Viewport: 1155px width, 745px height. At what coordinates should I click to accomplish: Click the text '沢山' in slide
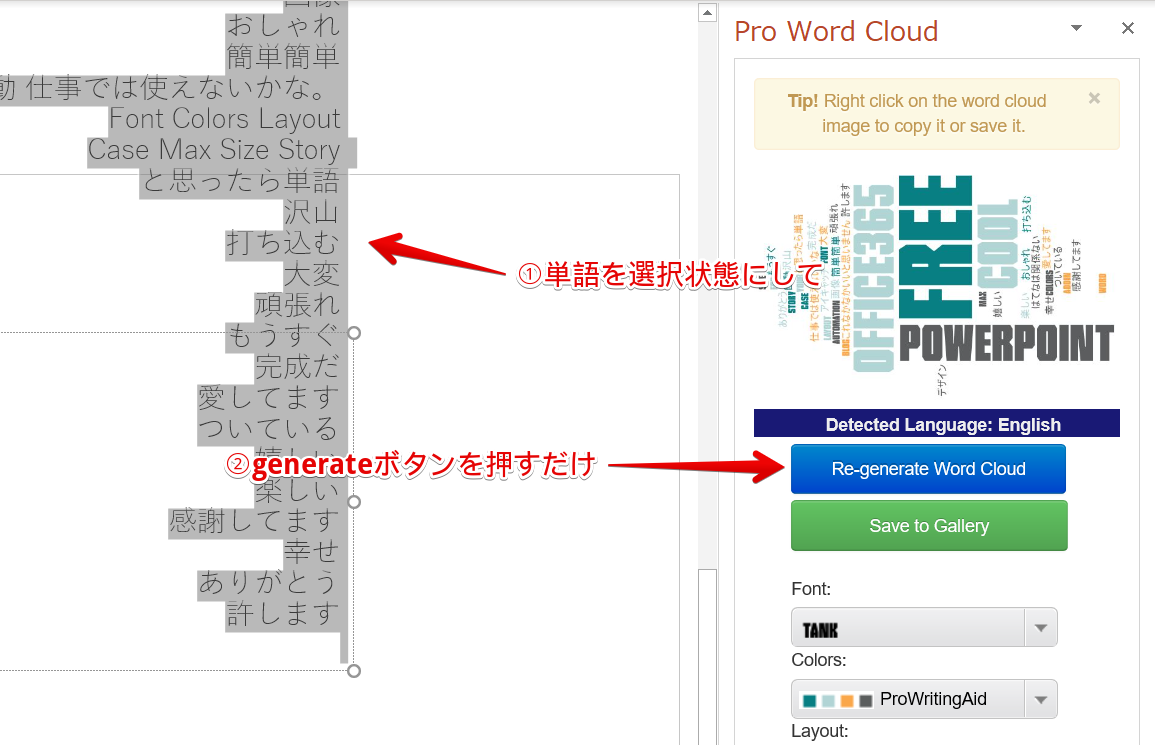click(x=311, y=212)
